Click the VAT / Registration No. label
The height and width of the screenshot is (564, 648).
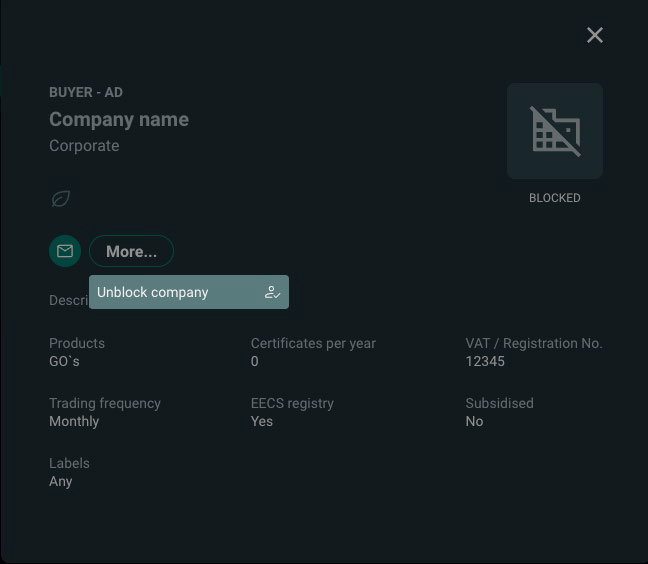[534, 343]
